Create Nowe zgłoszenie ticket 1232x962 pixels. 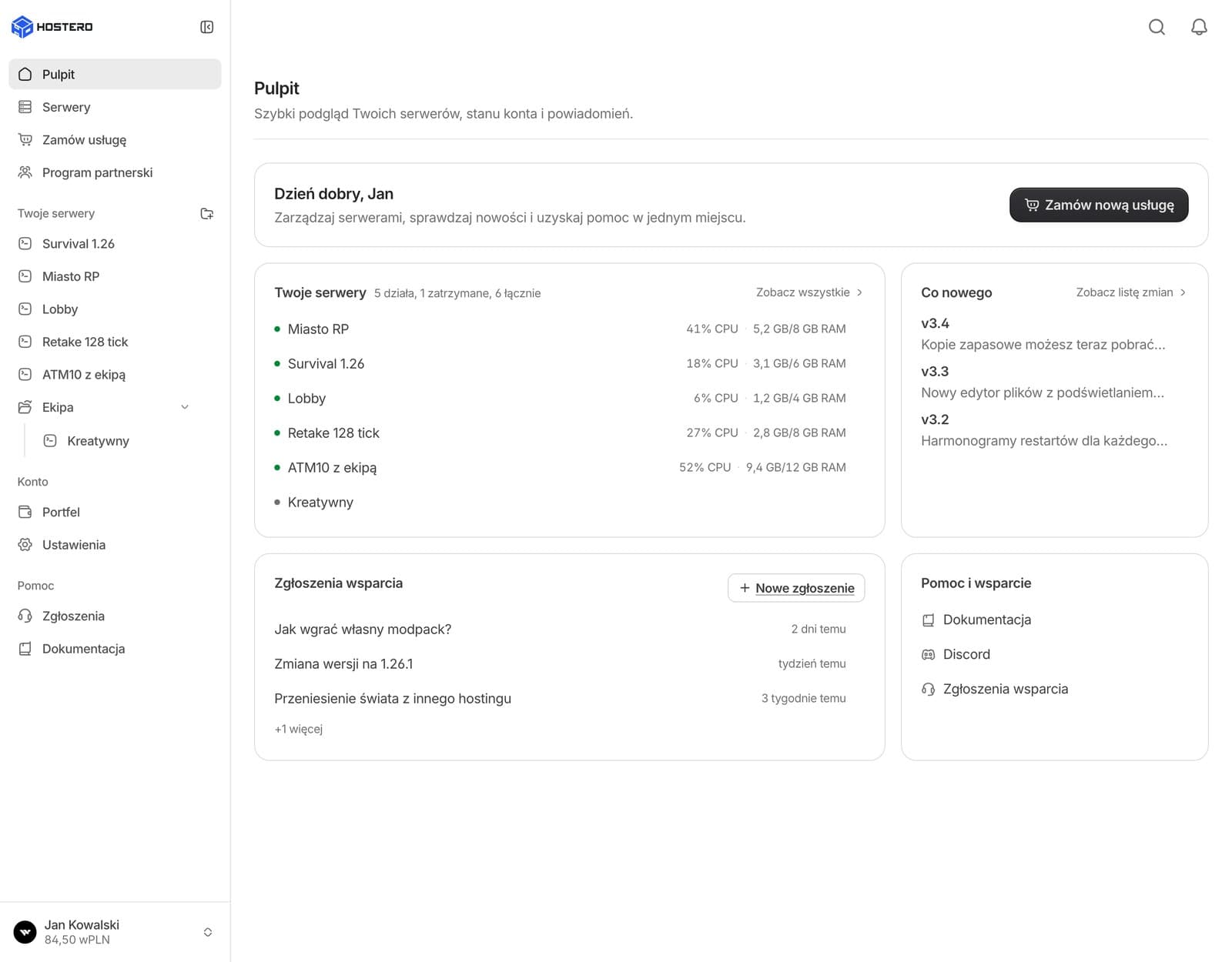[796, 588]
